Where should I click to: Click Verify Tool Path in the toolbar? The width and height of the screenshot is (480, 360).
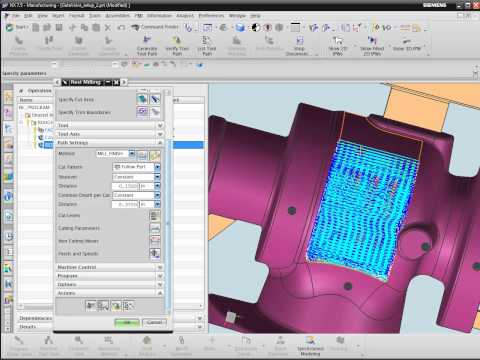(177, 46)
